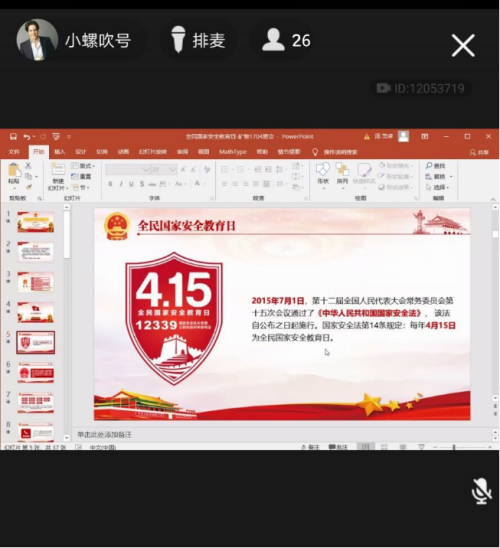Switch to the 插入 Insert tab
Image resolution: width=500 pixels, height=548 pixels.
coord(60,152)
